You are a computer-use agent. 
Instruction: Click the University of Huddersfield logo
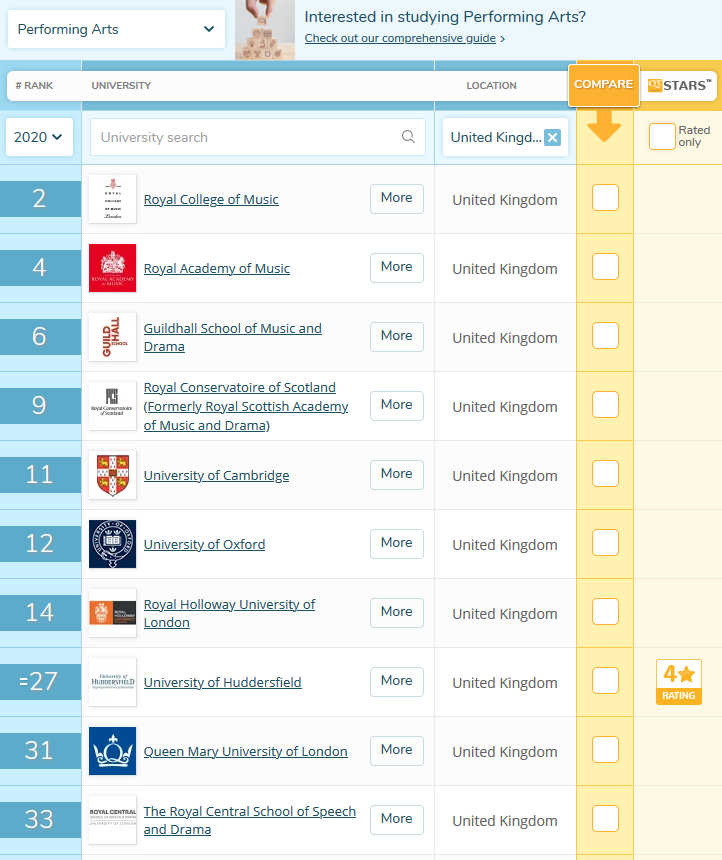coord(112,682)
